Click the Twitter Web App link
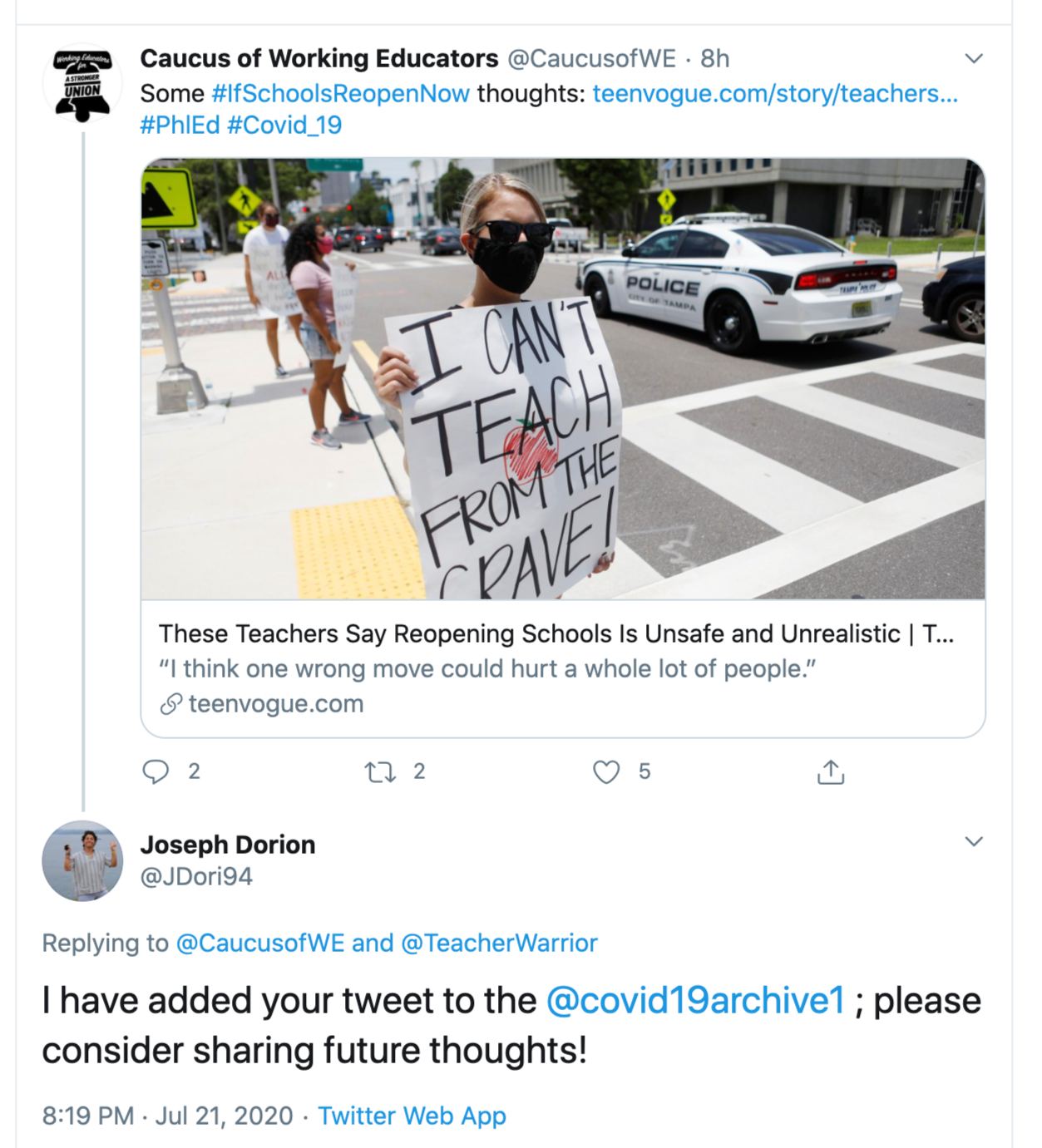 [412, 1116]
